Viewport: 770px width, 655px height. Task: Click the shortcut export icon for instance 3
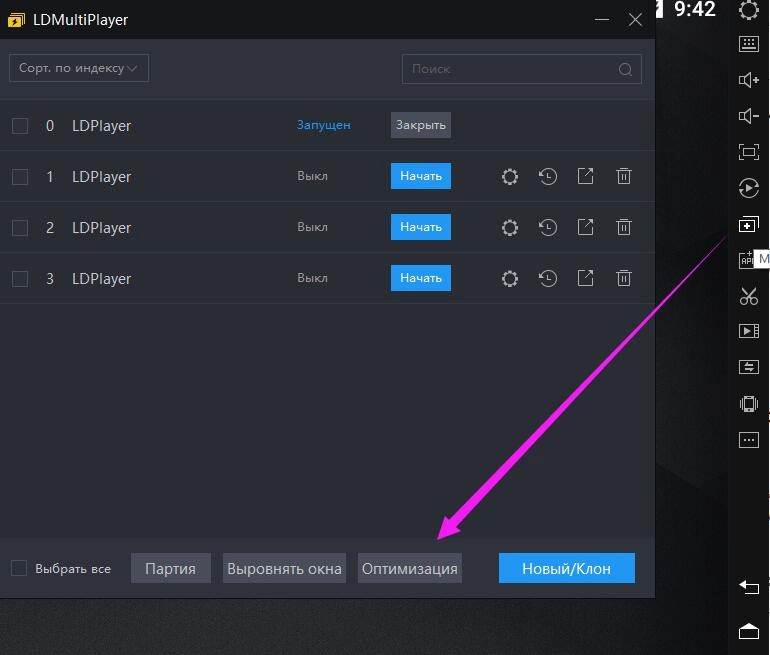586,278
